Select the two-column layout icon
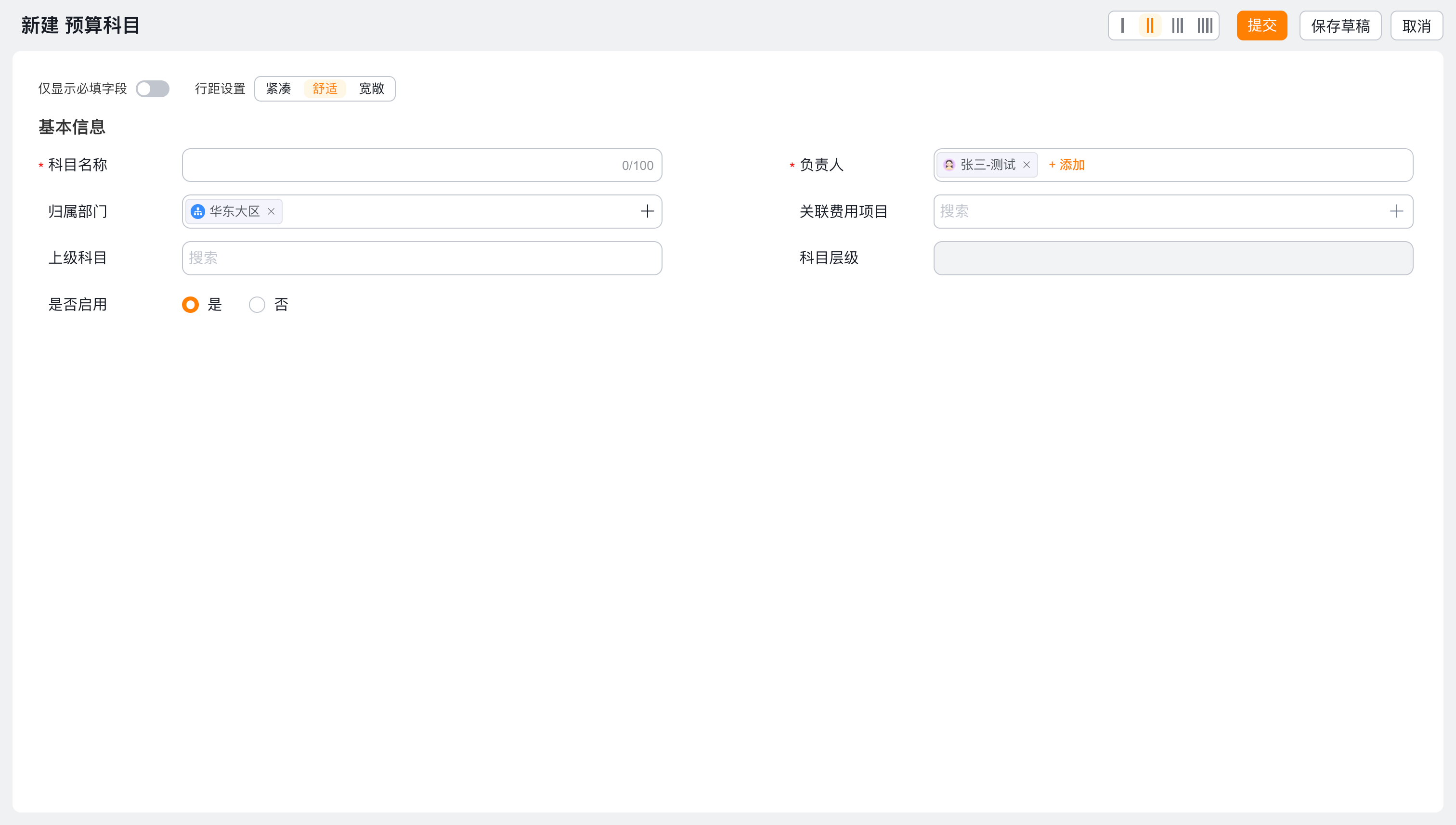 tap(1150, 26)
